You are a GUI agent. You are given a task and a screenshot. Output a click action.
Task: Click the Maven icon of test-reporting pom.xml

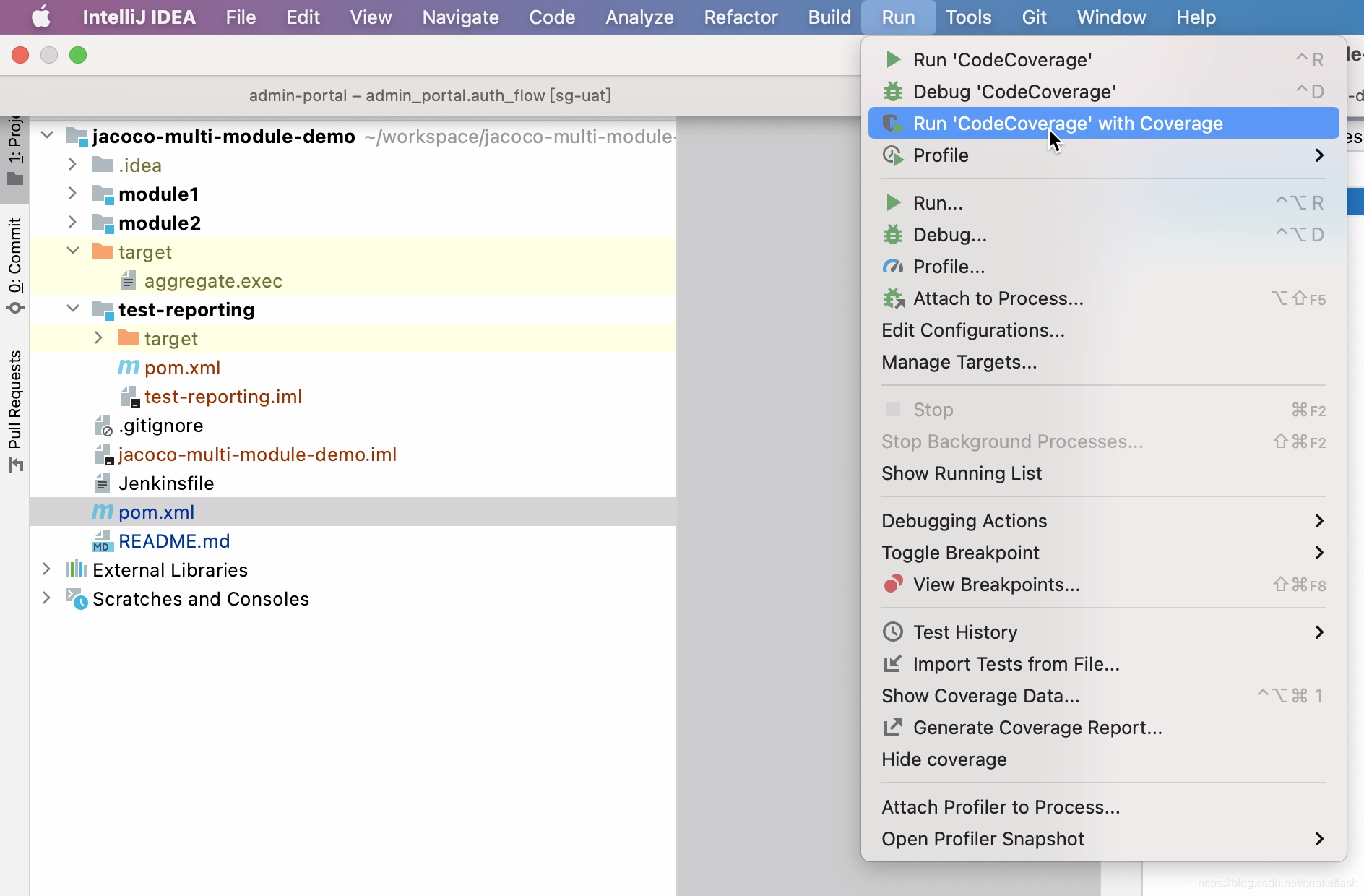click(x=129, y=367)
